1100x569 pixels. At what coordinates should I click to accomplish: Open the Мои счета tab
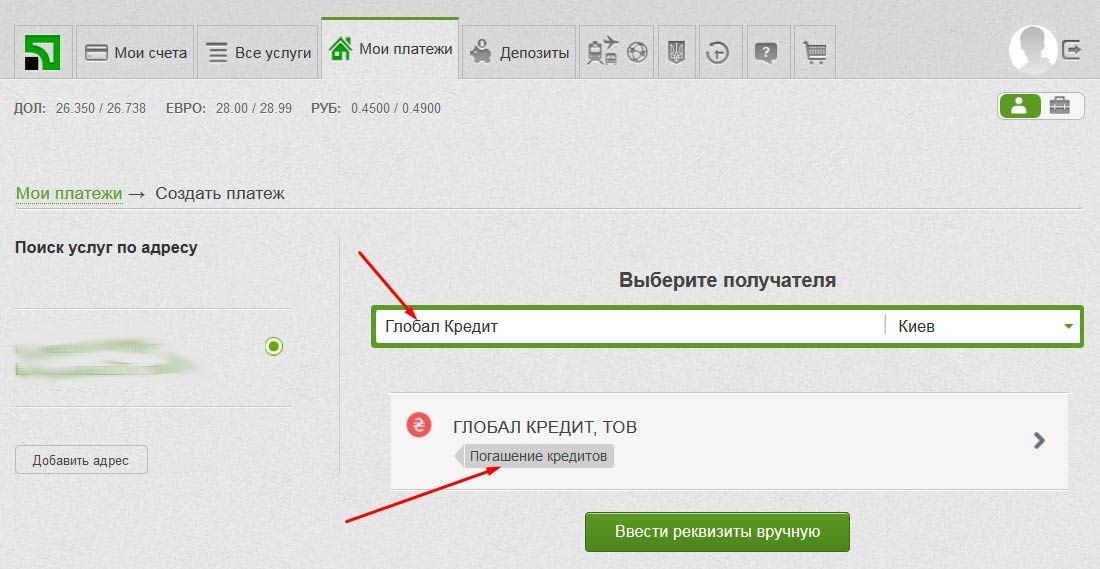tap(135, 53)
